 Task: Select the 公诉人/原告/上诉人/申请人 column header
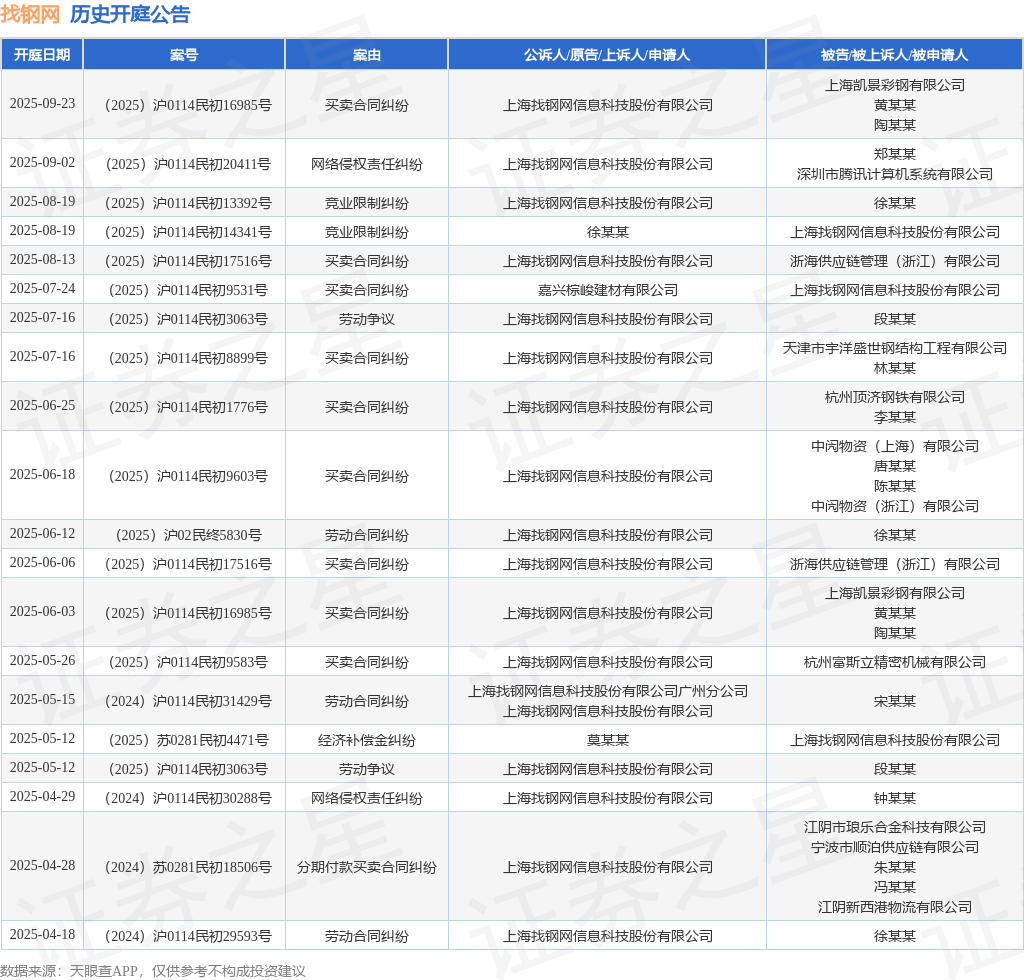(607, 55)
